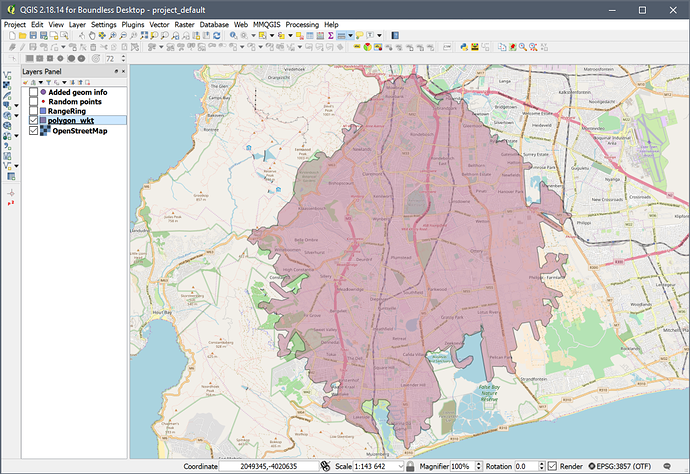
Task: Open the Project menu
Action: click(x=15, y=25)
